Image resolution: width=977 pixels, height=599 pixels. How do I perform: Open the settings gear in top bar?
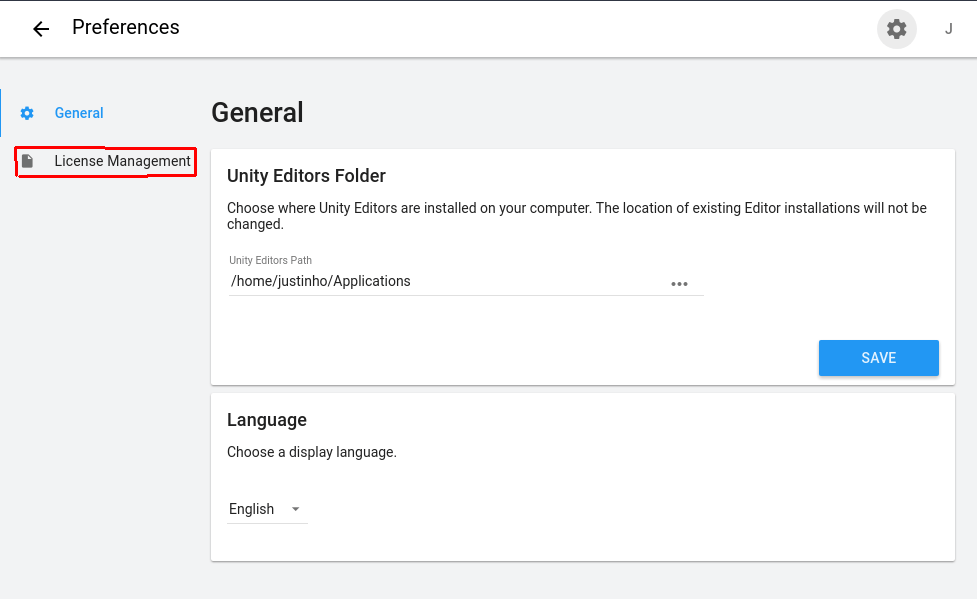point(897,29)
